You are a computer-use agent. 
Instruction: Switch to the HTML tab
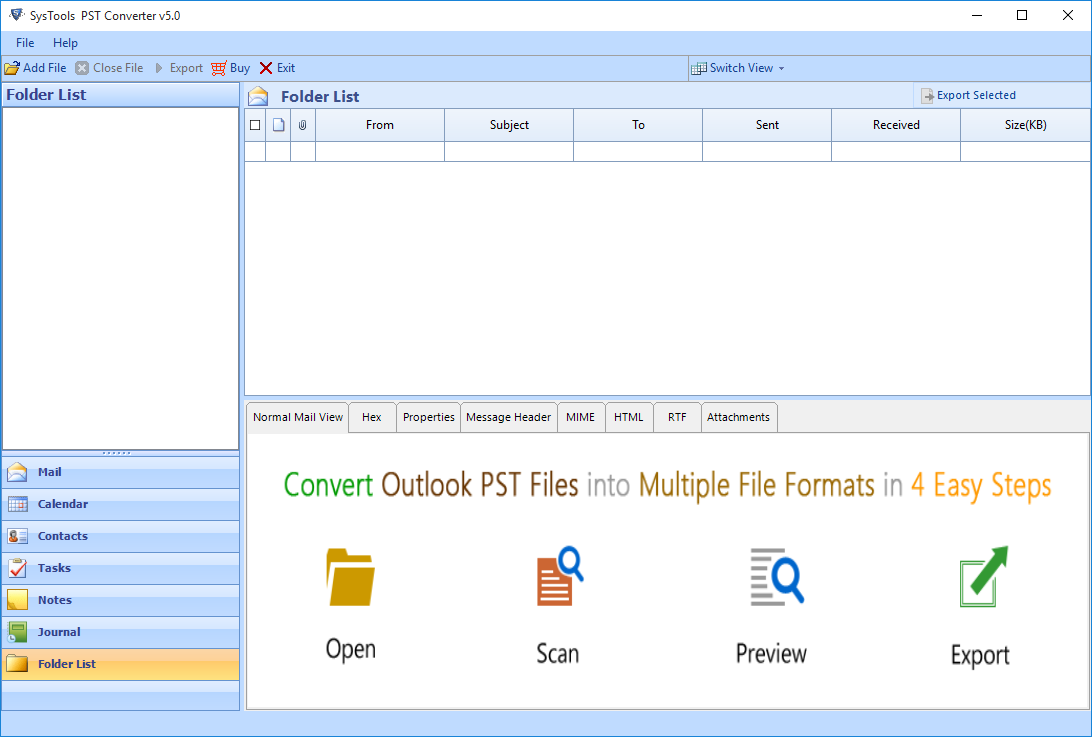point(628,417)
